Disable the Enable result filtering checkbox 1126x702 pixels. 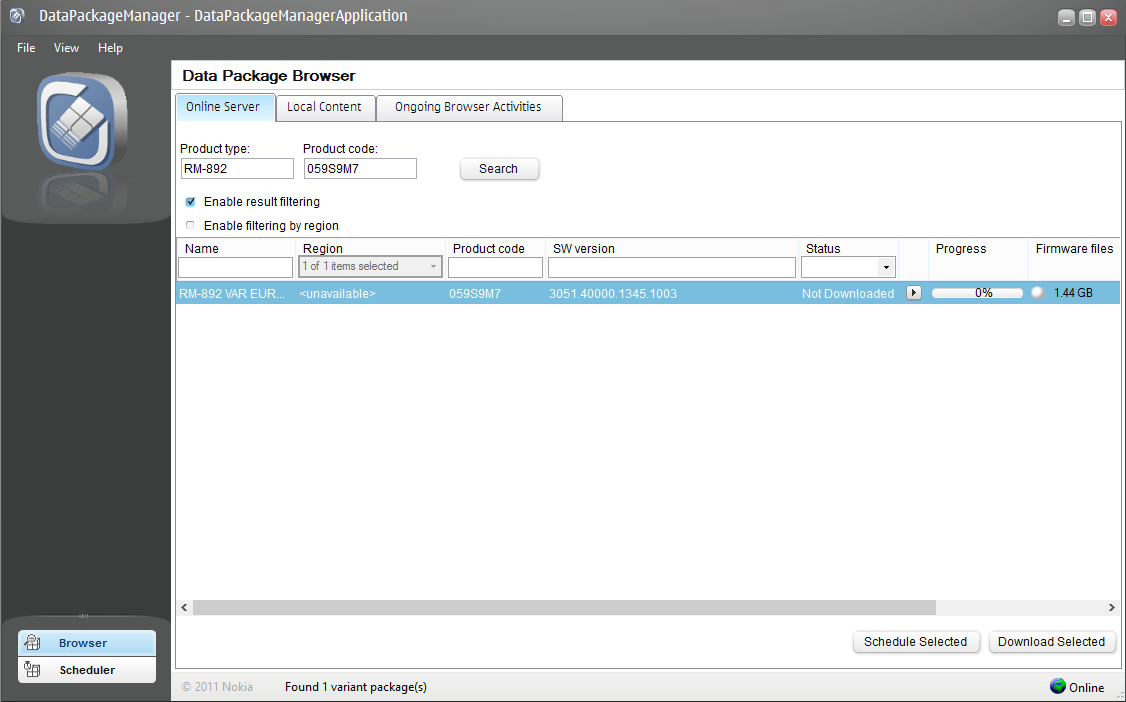click(190, 202)
